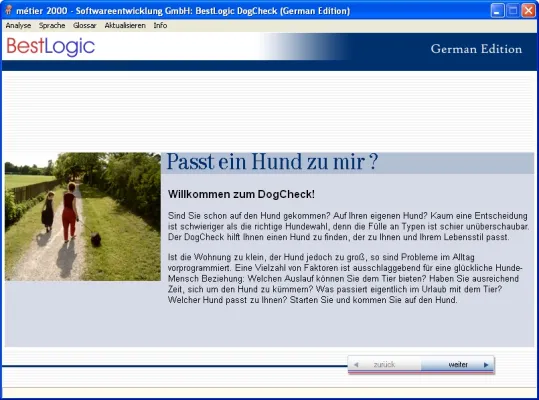Click the 'German Edition' banner text
The image size is (539, 400).
[x=476, y=49]
